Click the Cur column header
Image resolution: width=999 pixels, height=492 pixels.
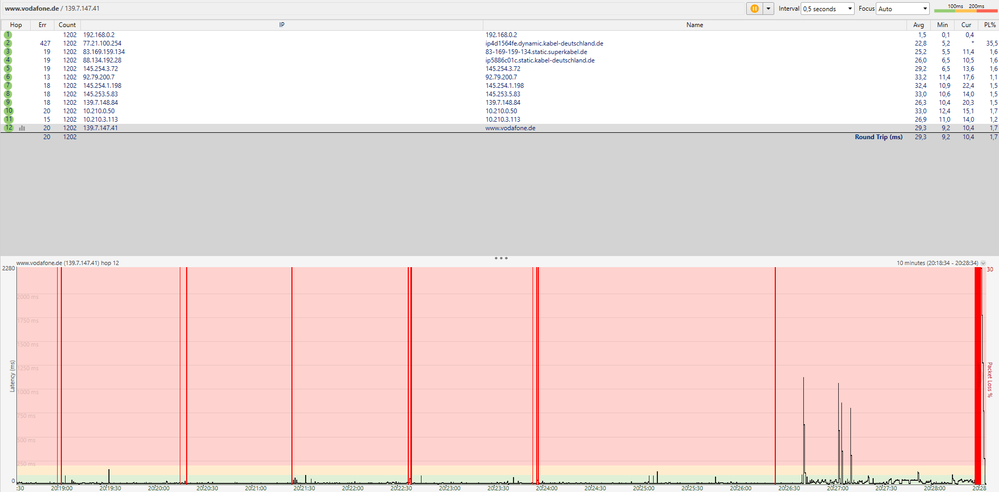pyautogui.click(x=968, y=25)
